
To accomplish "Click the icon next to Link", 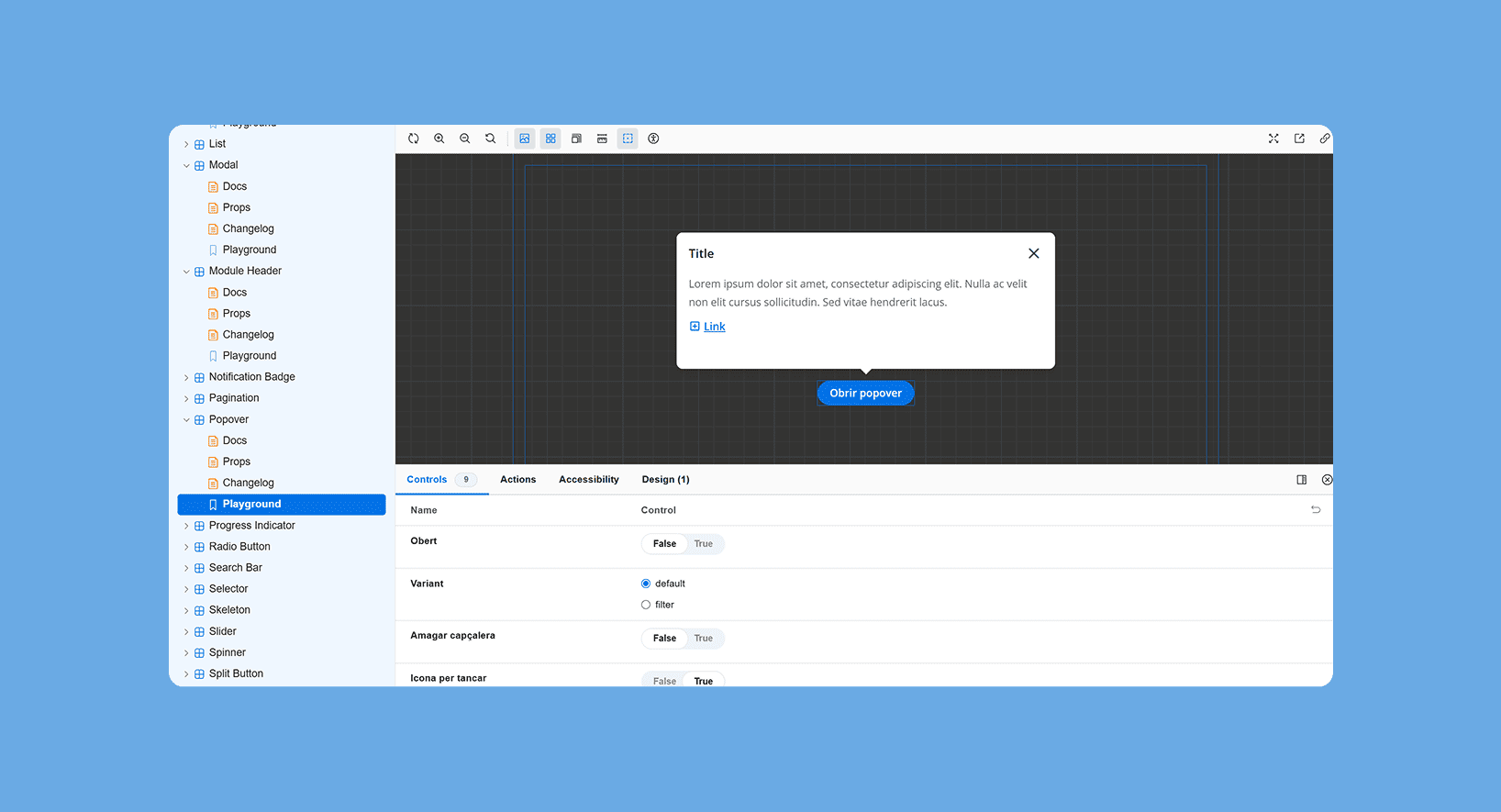I will (695, 327).
